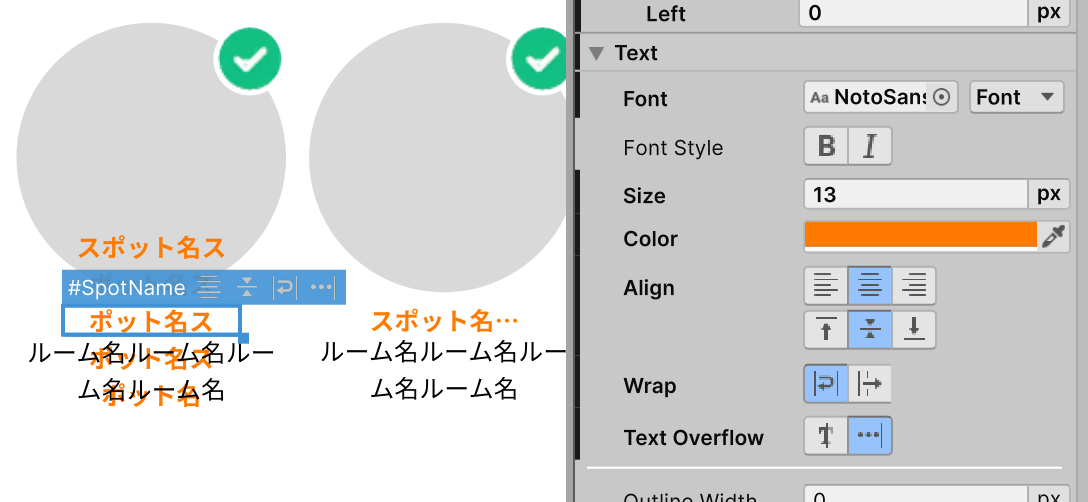1088x502 pixels.
Task: Toggle Italic font style
Action: point(870,147)
